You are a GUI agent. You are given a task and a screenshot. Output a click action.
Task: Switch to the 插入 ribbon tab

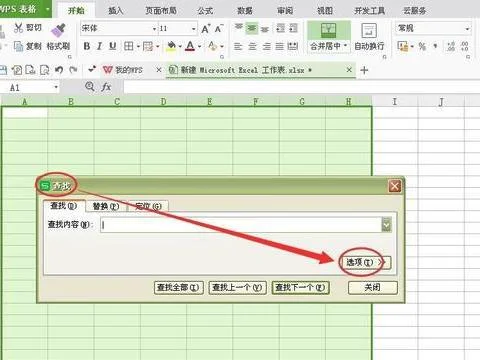tap(115, 11)
